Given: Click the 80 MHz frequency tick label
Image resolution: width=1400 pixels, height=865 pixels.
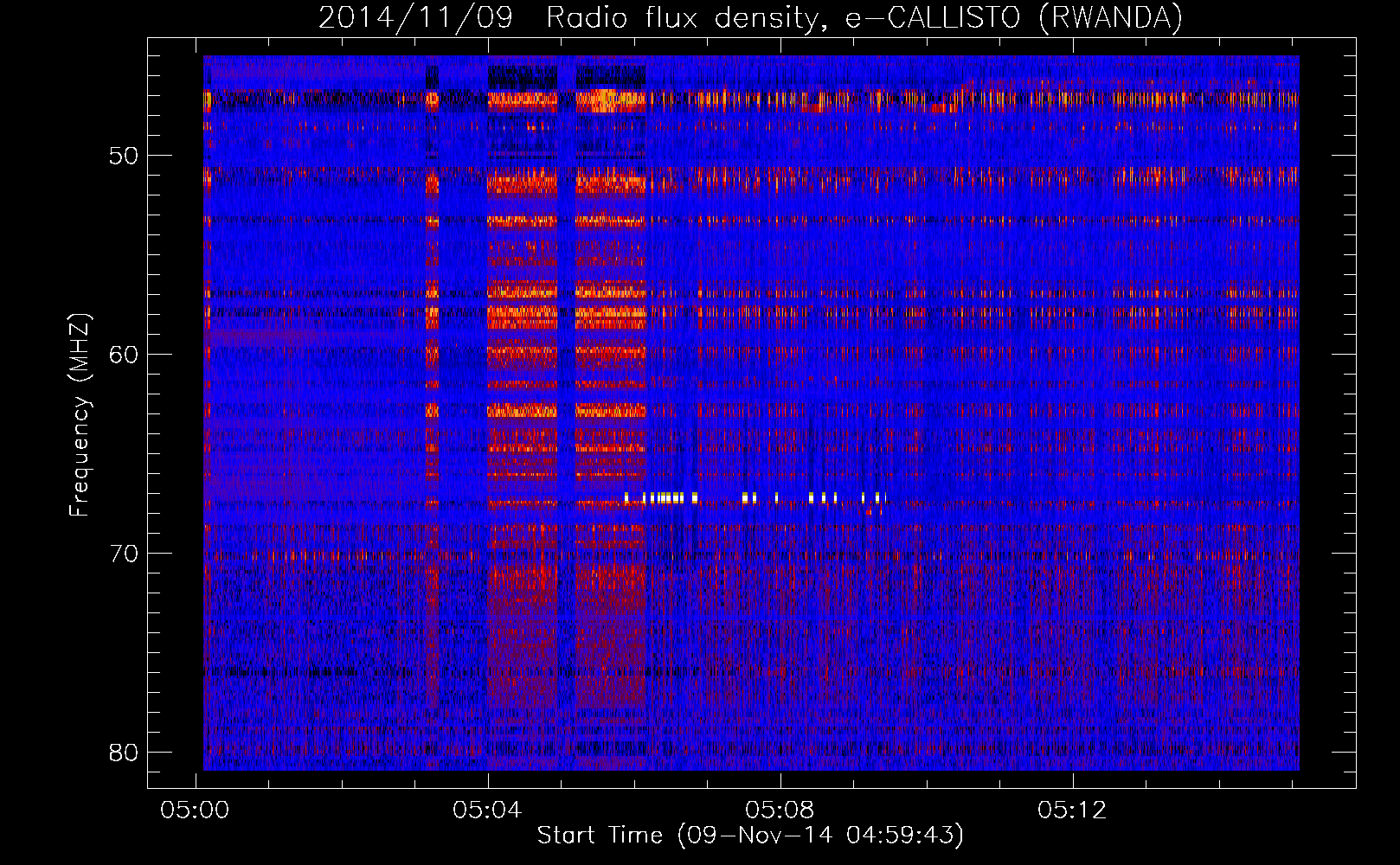Looking at the screenshot, I should 124,753.
